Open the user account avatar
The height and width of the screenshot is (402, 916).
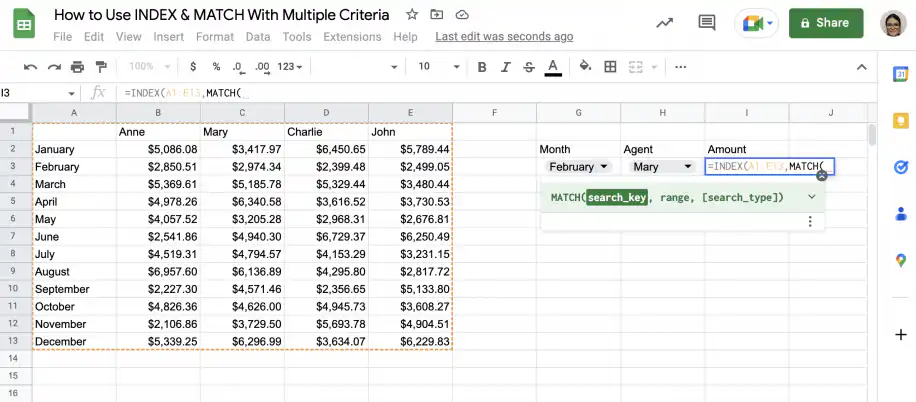point(893,23)
